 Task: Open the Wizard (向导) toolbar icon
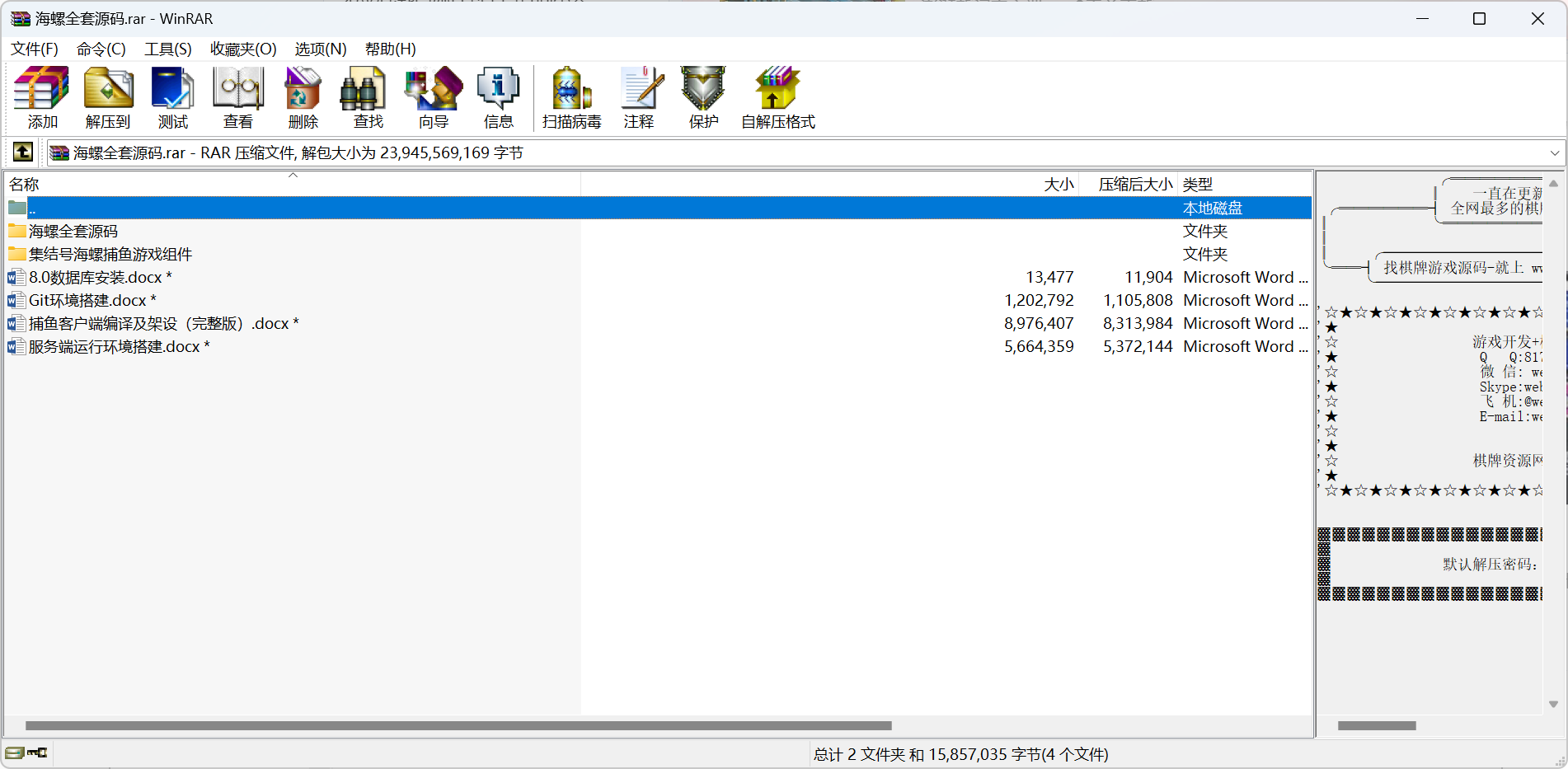[434, 88]
